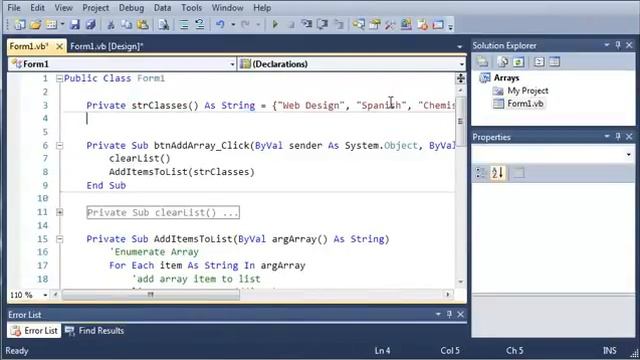Toggle Show All Files in Solution Explorer

pyautogui.click(x=503, y=62)
